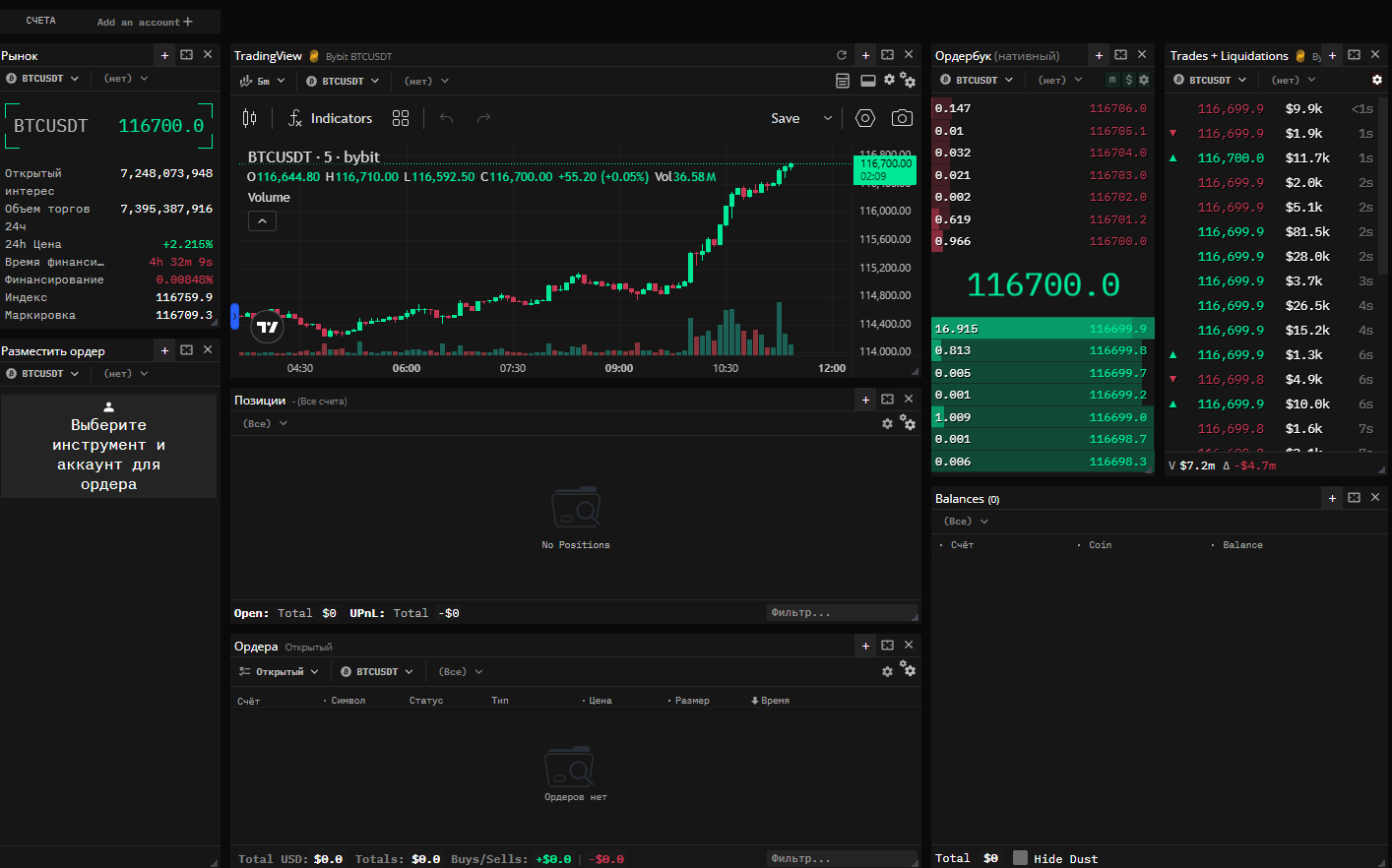
Task: Open chart settings hexagon icon
Action: (x=865, y=118)
